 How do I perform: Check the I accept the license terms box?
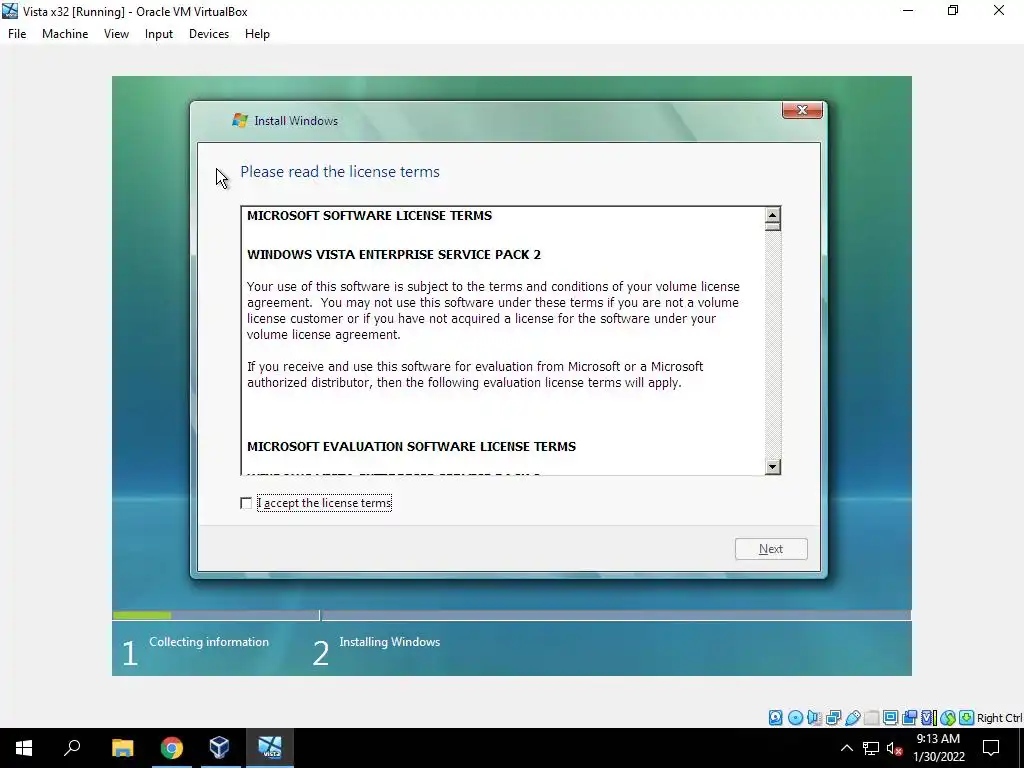(246, 503)
